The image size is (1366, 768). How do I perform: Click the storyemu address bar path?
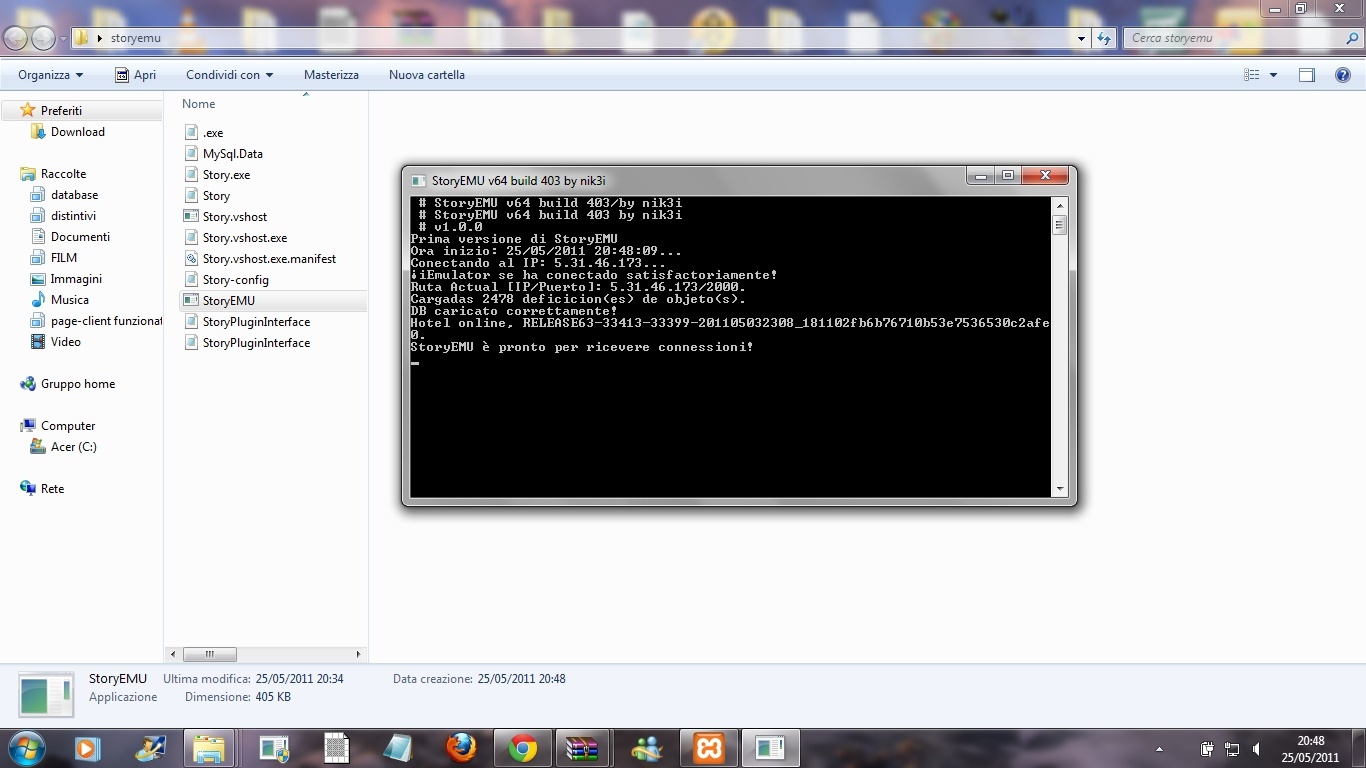point(134,38)
